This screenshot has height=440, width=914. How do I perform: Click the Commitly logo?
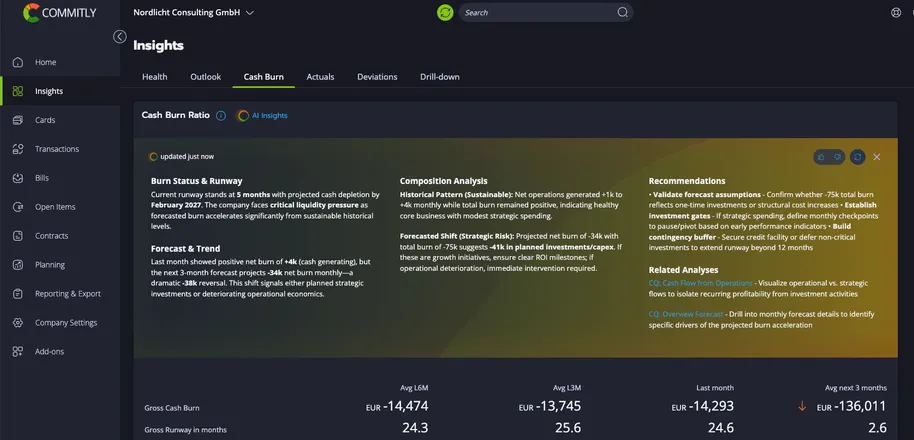click(59, 13)
